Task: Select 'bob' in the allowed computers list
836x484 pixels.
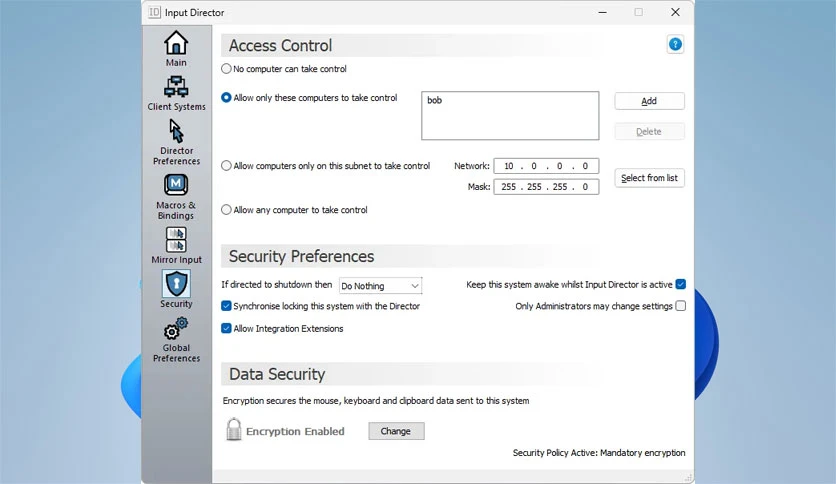Action: 435,100
